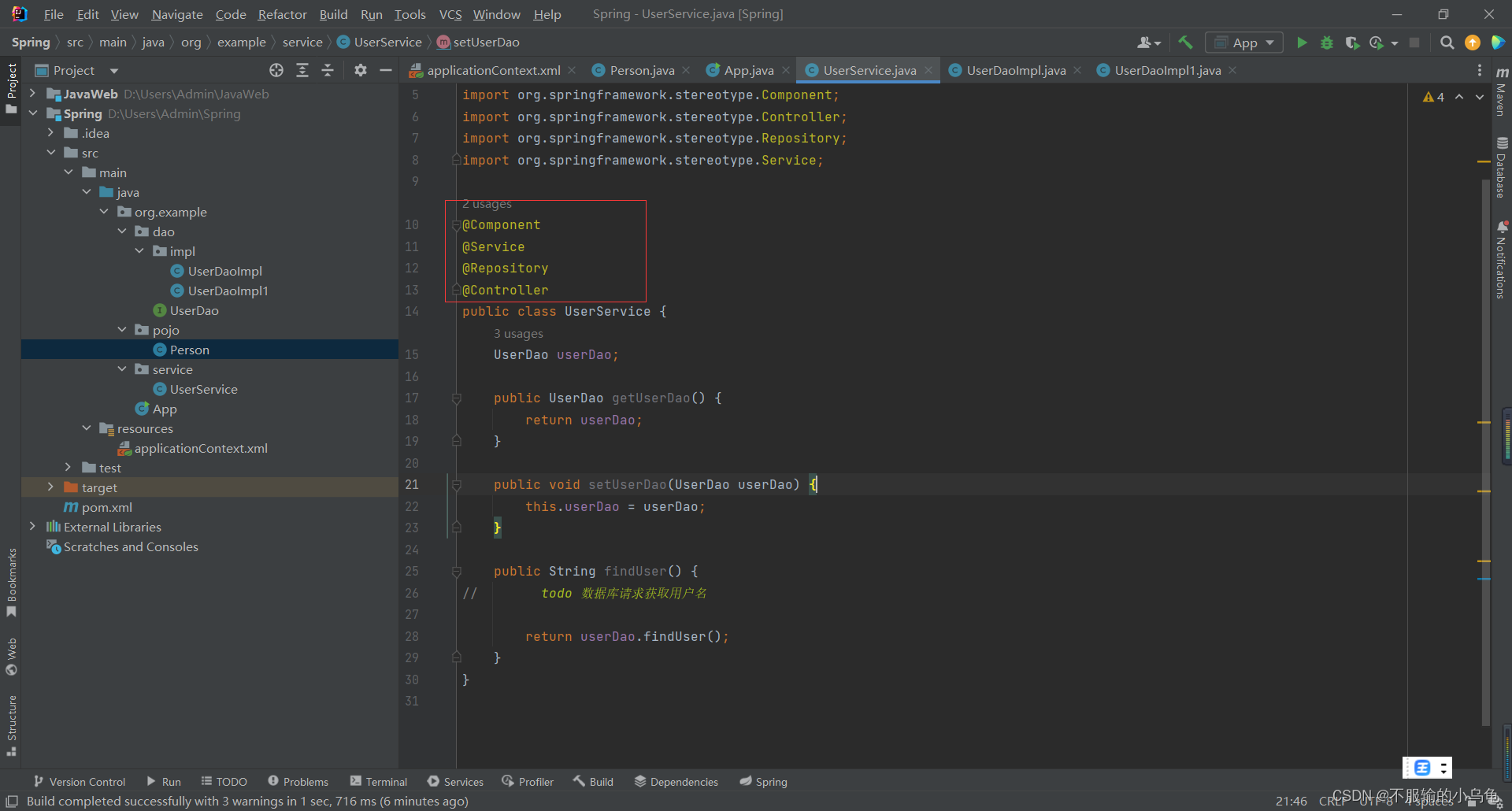Open the Terminal tool window

click(x=379, y=782)
